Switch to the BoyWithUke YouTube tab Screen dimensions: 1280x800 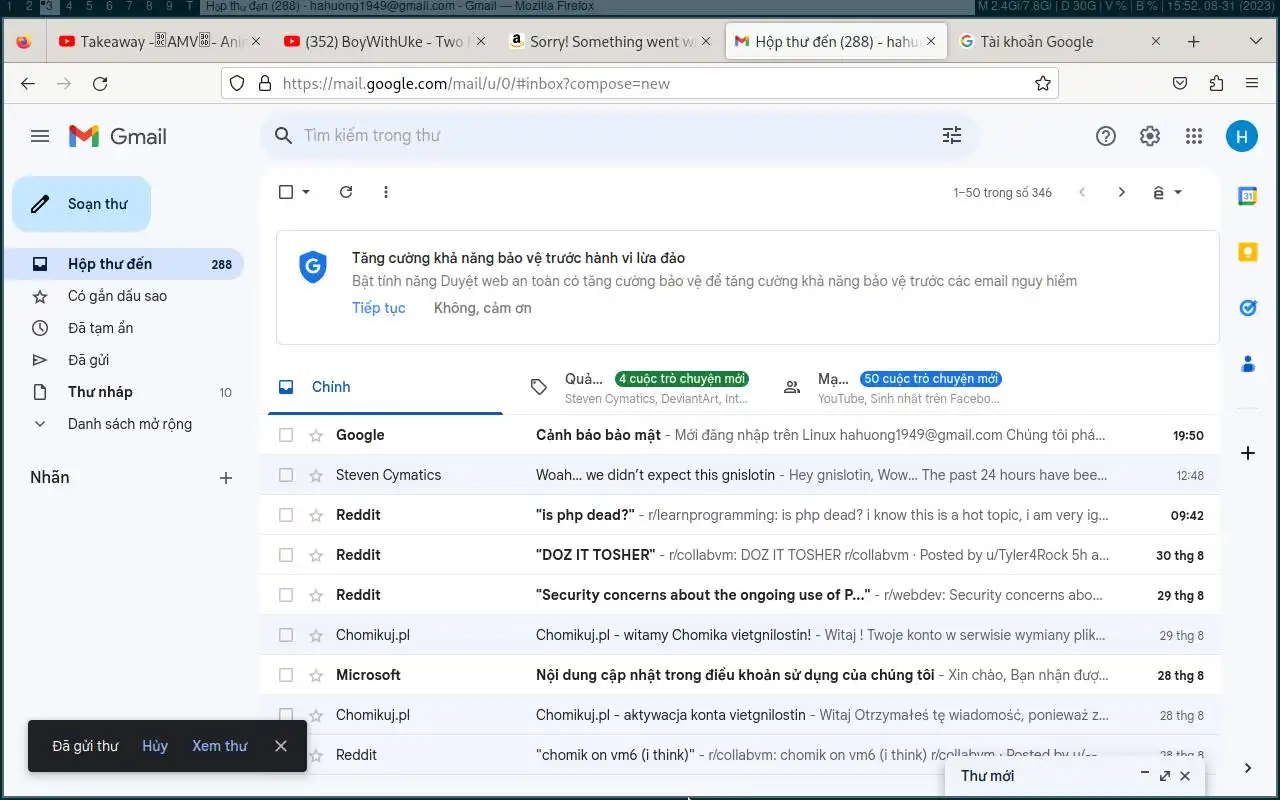coord(385,41)
